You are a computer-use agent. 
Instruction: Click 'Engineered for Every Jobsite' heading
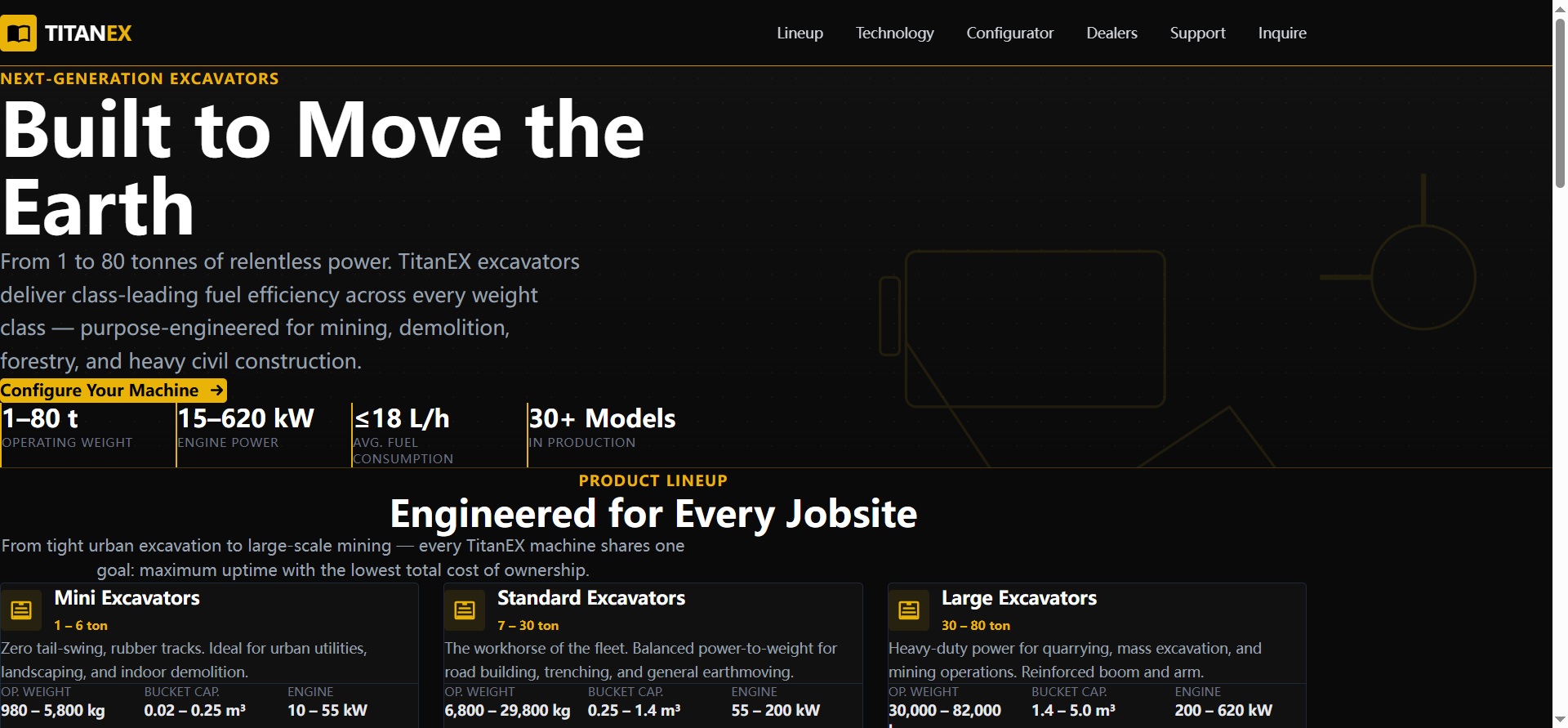point(653,514)
